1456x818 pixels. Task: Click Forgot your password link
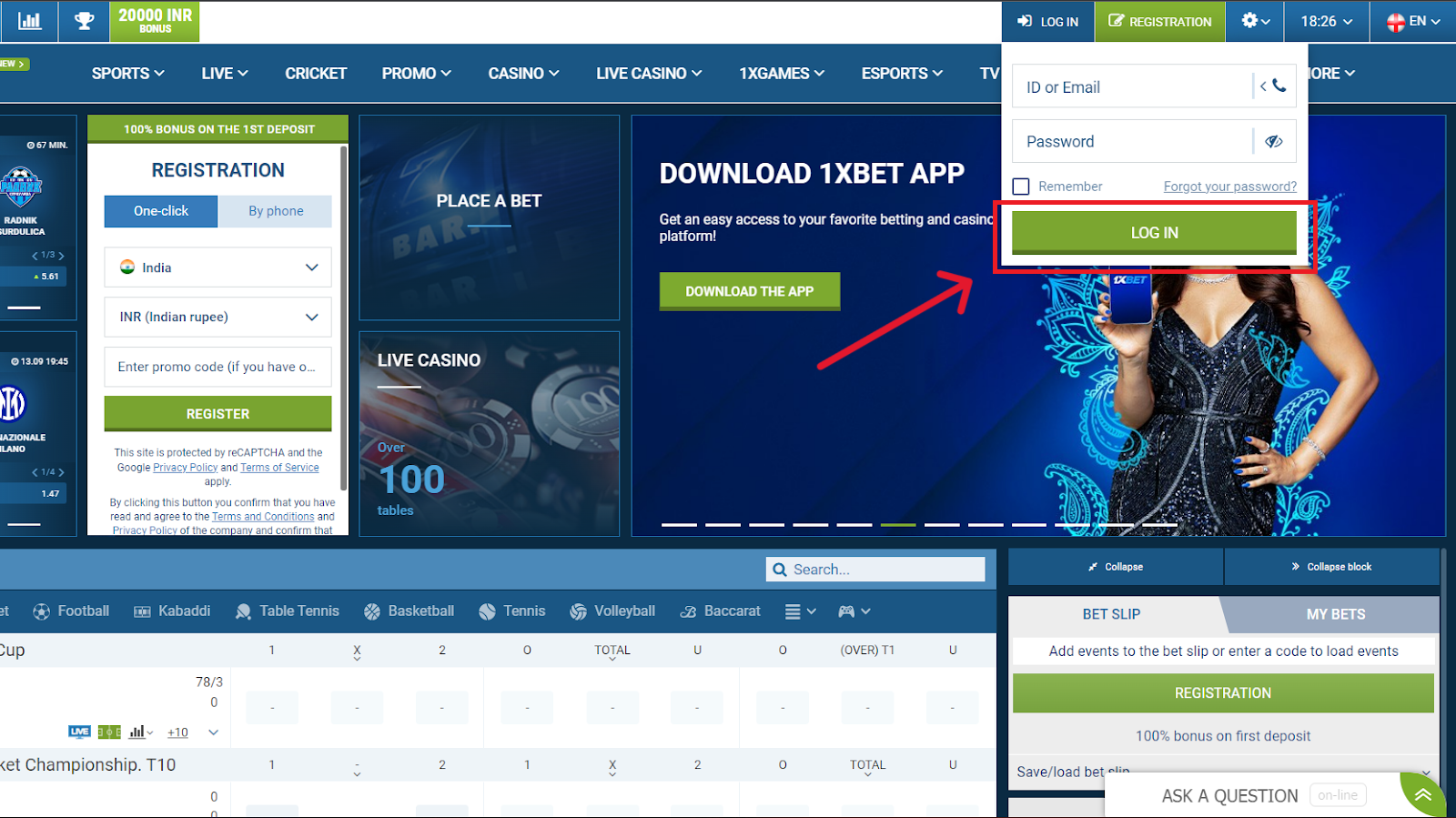coord(1229,187)
